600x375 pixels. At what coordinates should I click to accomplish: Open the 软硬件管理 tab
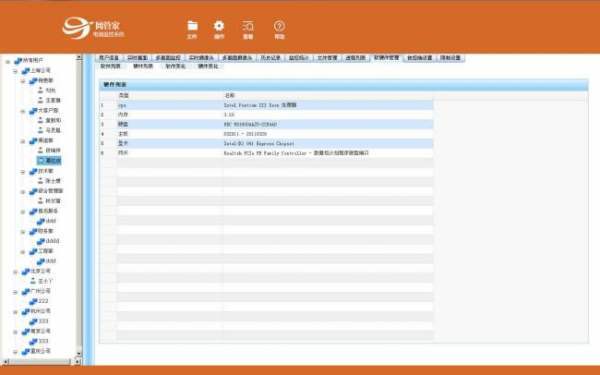[386, 58]
